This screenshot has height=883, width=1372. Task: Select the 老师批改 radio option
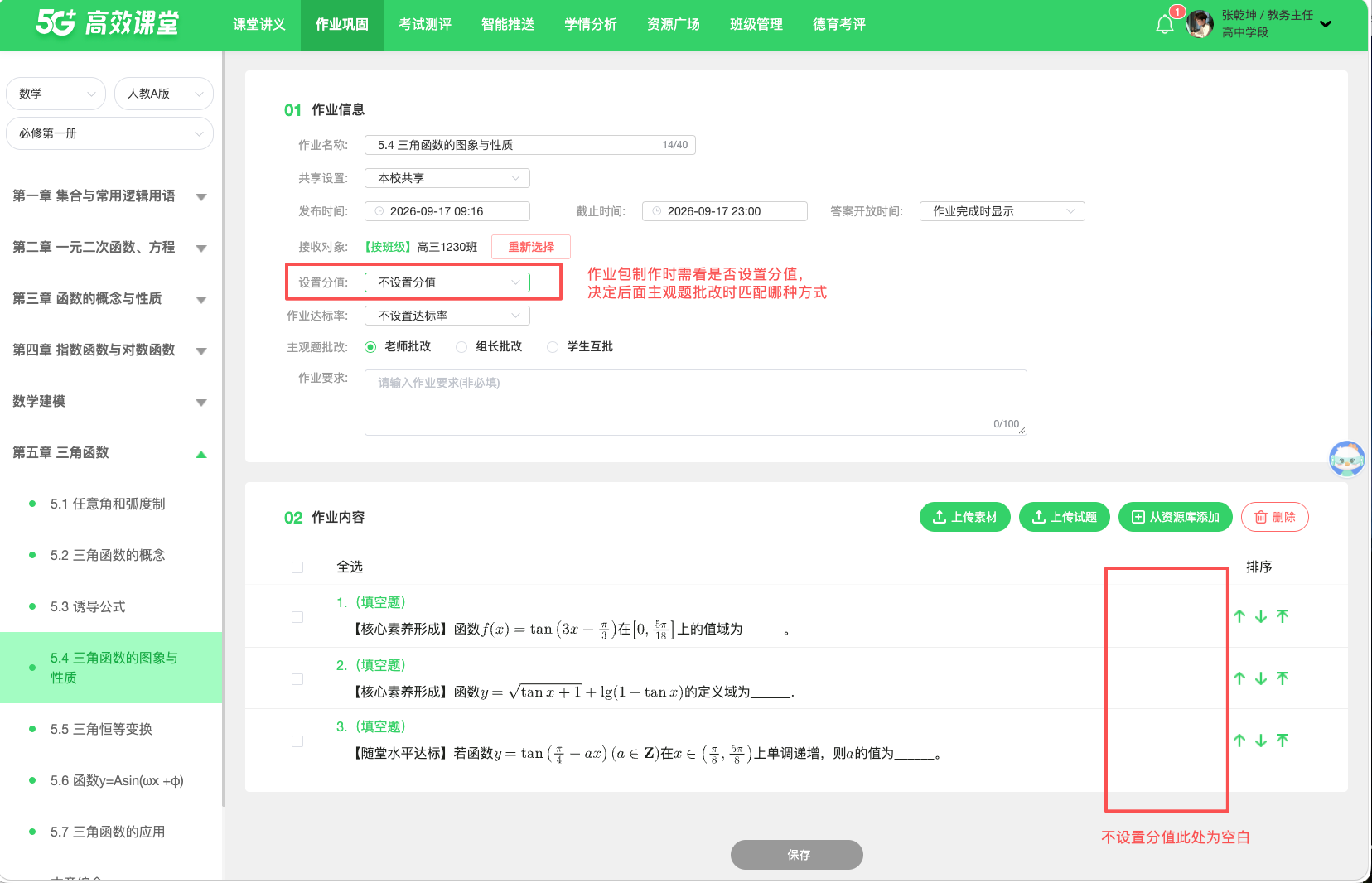click(370, 347)
